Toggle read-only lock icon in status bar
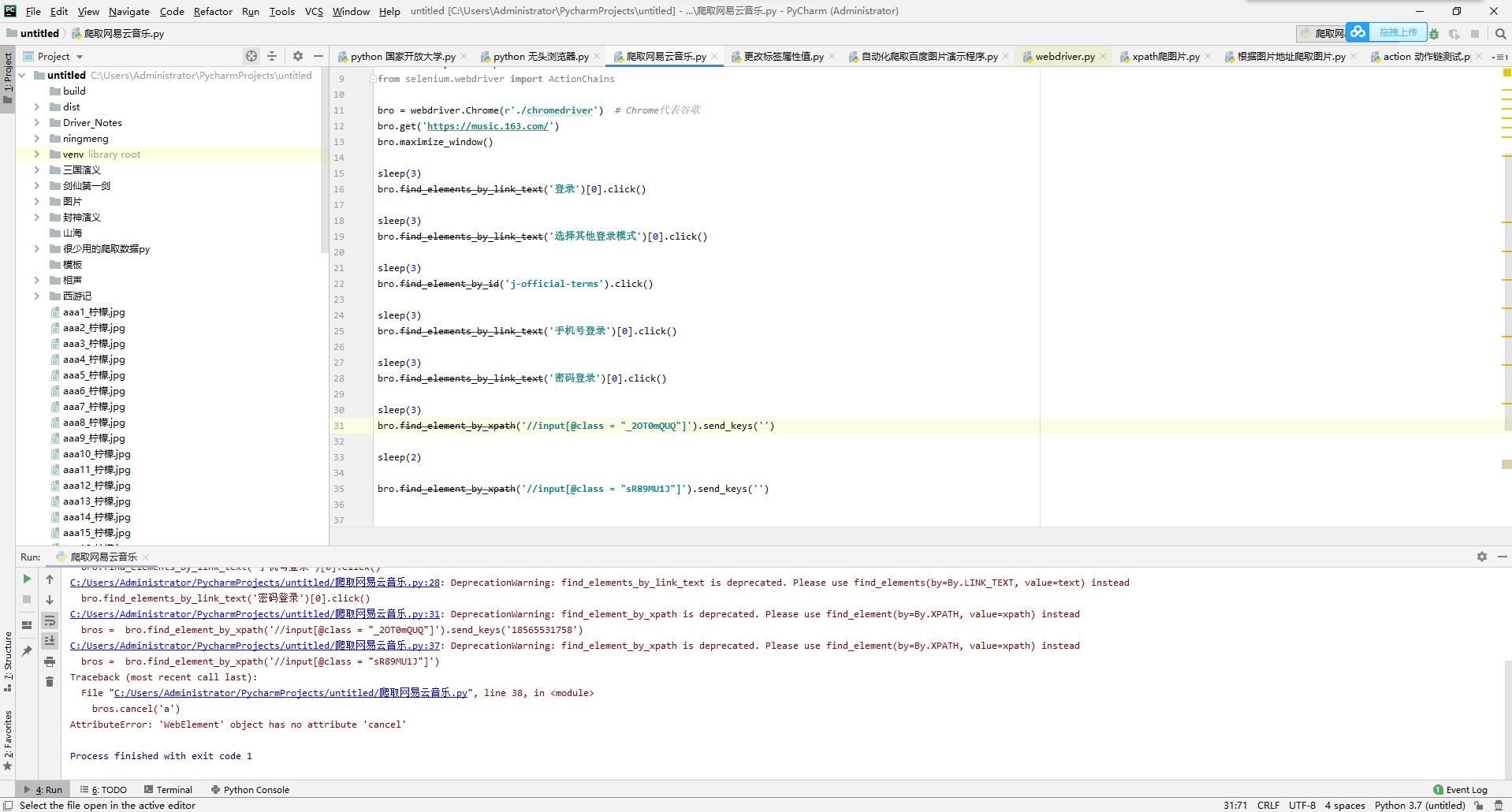1512x812 pixels. (1479, 805)
